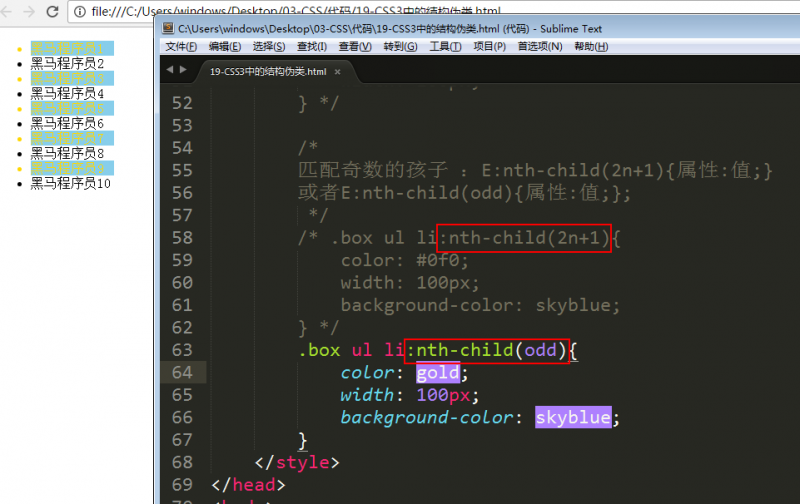The height and width of the screenshot is (504, 800).
Task: Click the browser address bar URL
Action: (x=300, y=12)
